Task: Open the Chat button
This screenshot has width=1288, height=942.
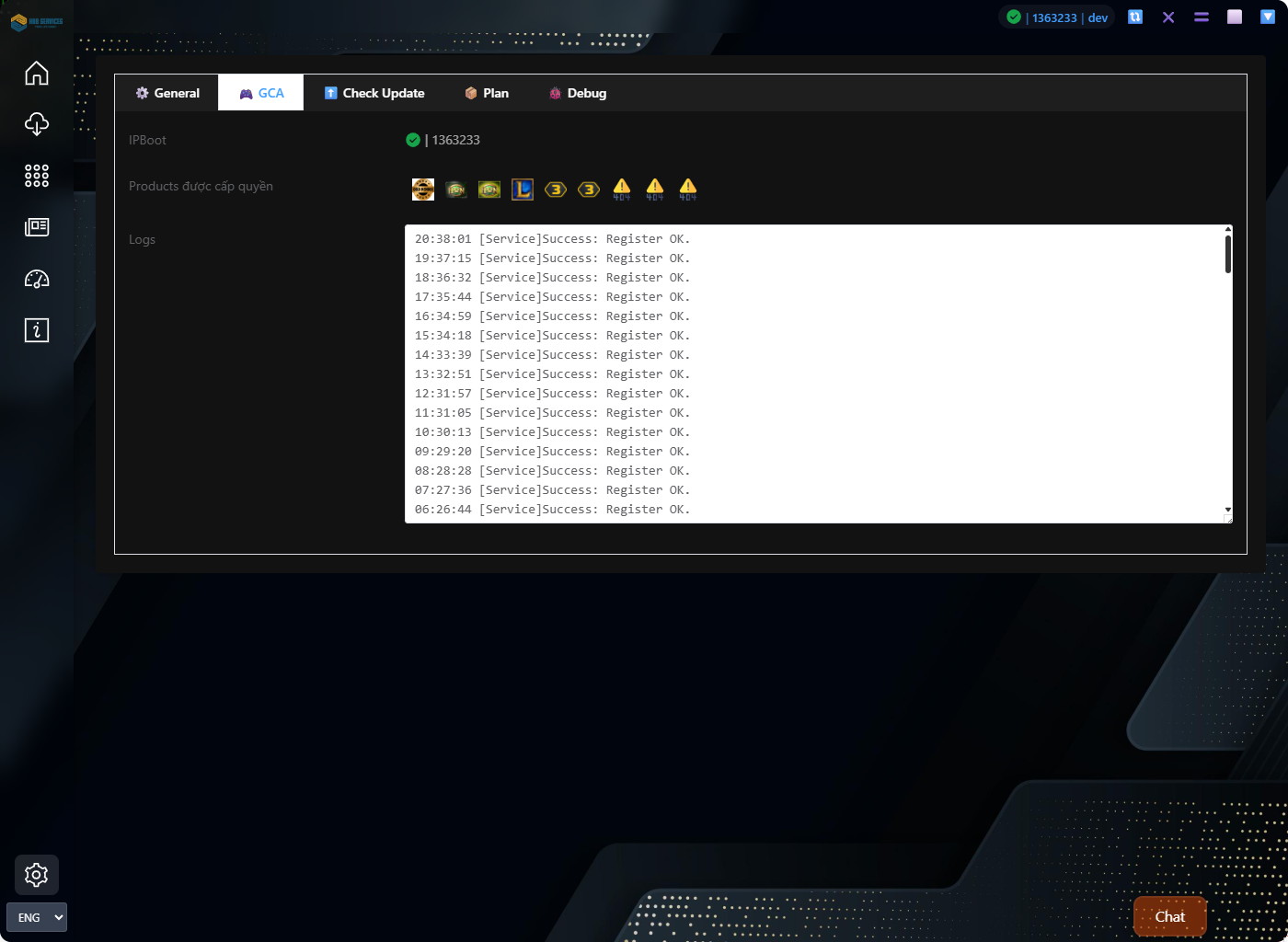Action: (x=1169, y=916)
